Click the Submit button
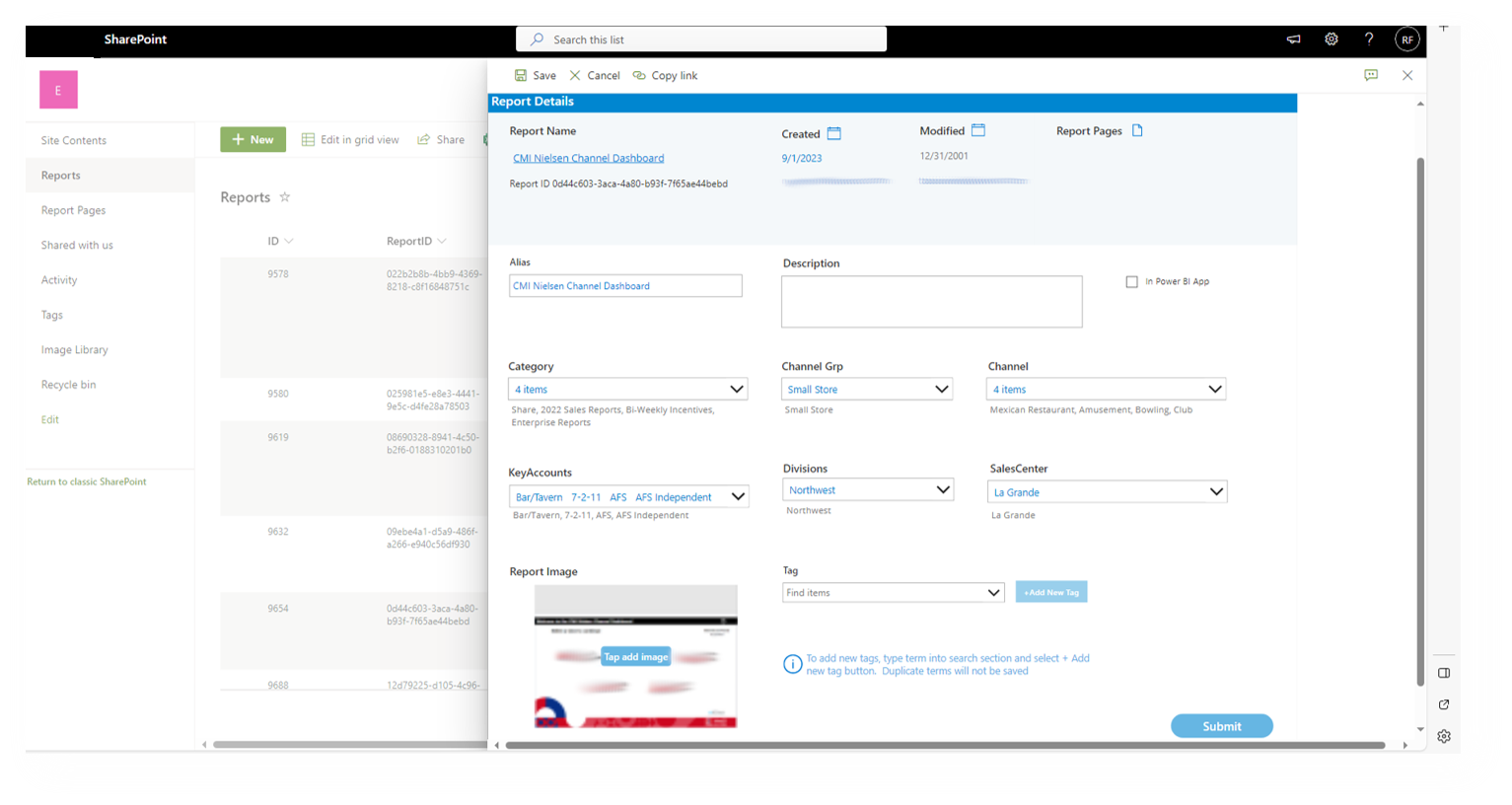Screen dimensions: 1512x805 click(x=1222, y=726)
